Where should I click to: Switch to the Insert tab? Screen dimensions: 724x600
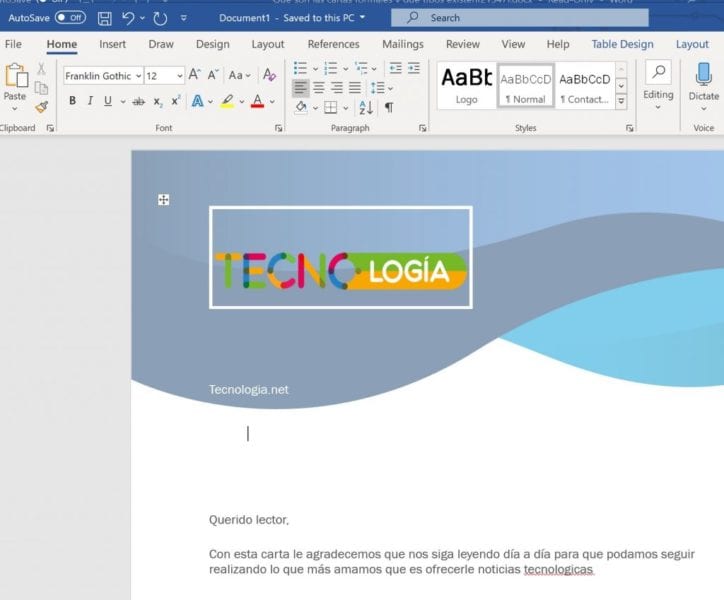(112, 44)
